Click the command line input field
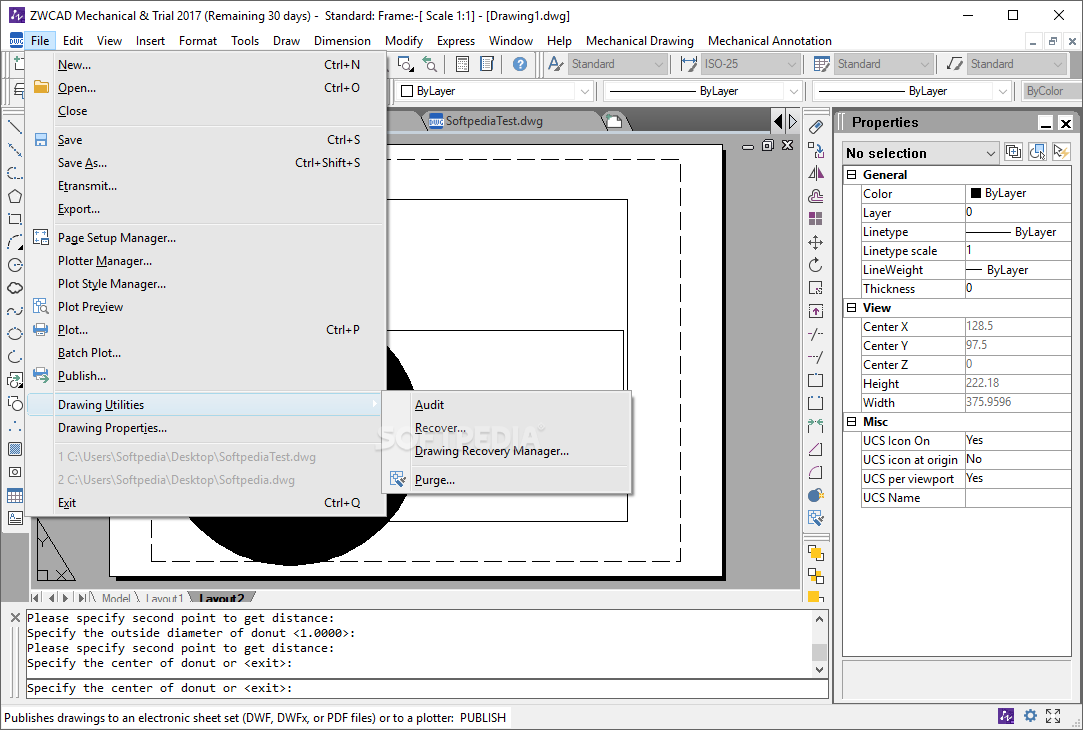 [x=426, y=688]
